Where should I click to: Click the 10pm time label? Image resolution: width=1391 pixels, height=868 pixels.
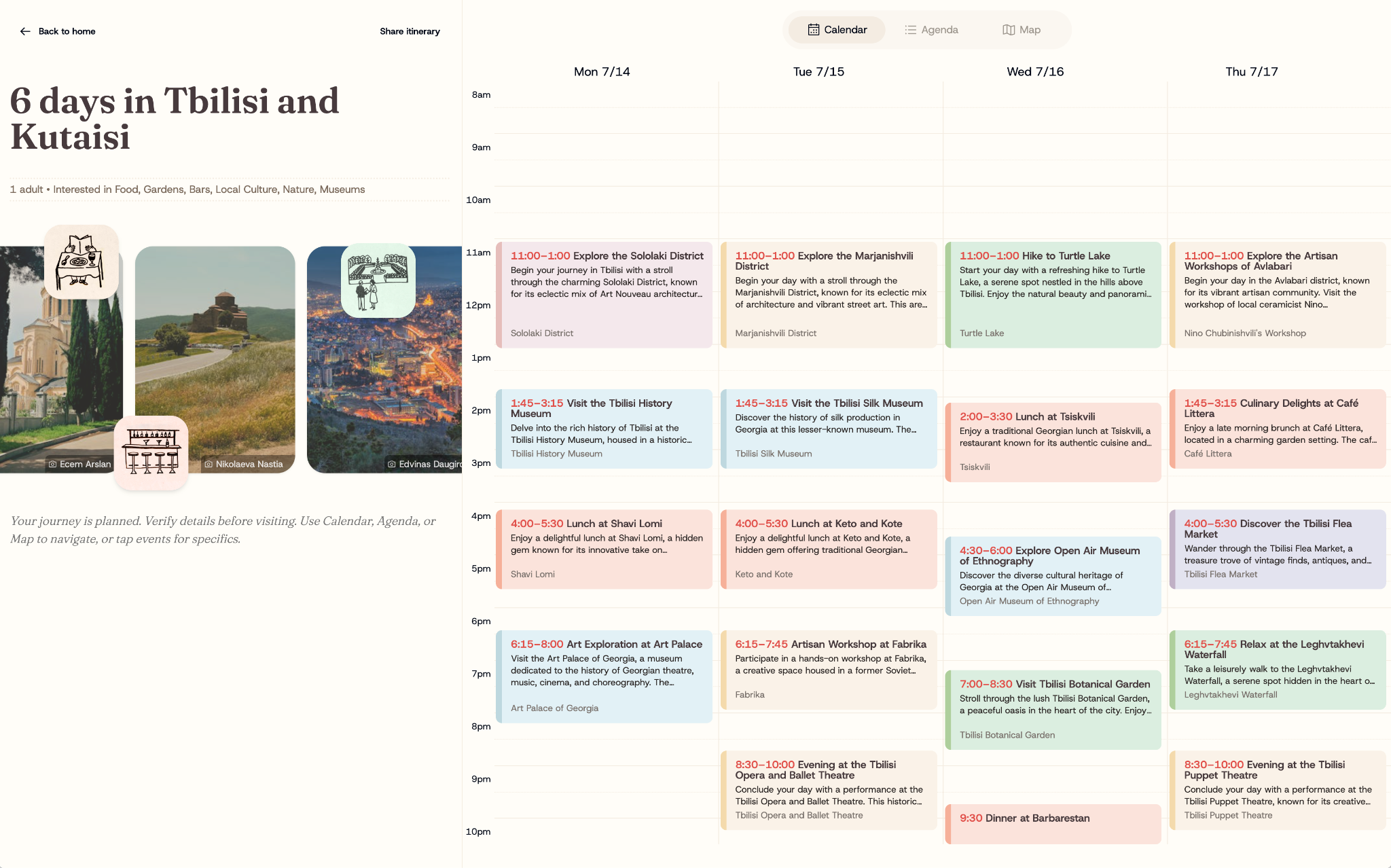click(x=478, y=831)
